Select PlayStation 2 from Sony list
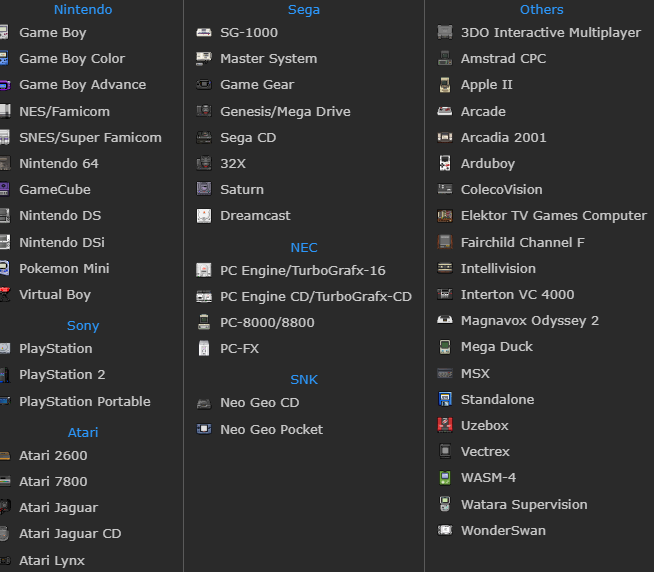This screenshot has height=572, width=654. [x=62, y=375]
